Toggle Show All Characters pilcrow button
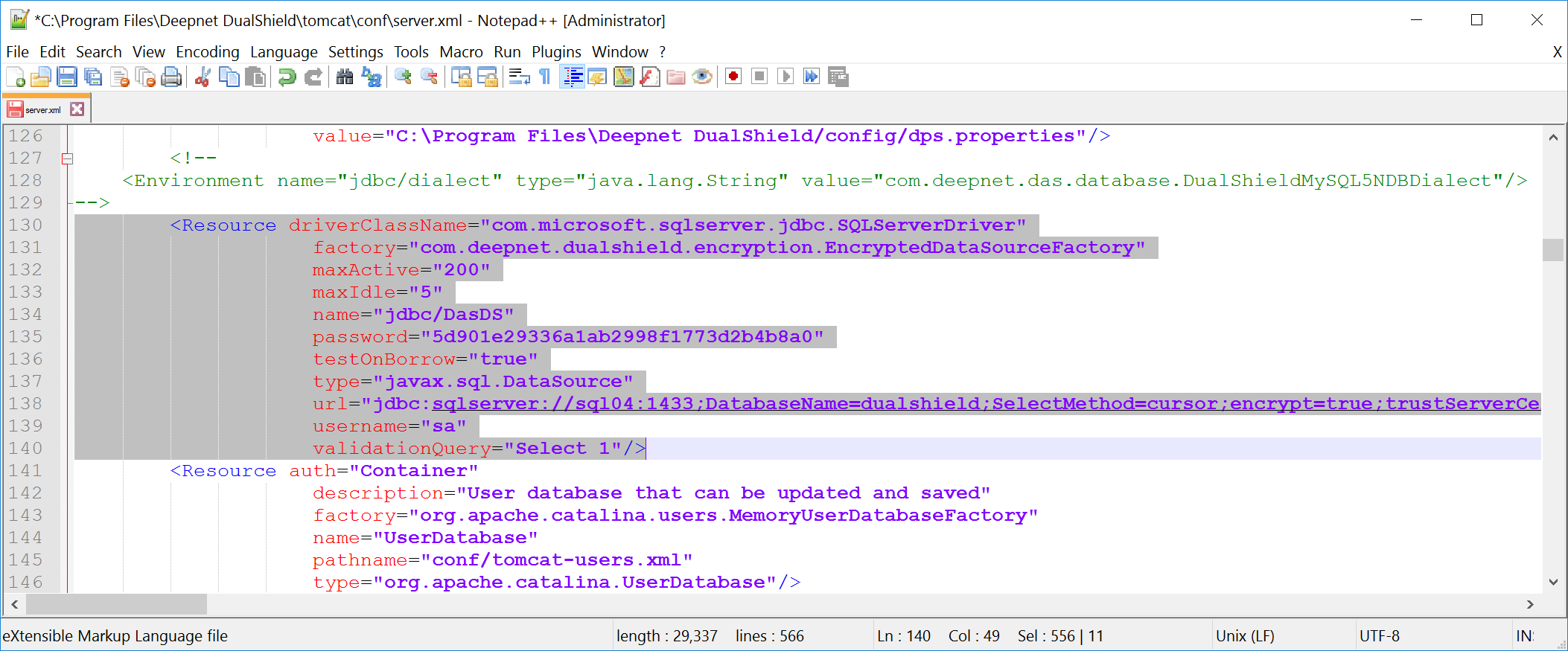The image size is (1568, 651). [545, 77]
